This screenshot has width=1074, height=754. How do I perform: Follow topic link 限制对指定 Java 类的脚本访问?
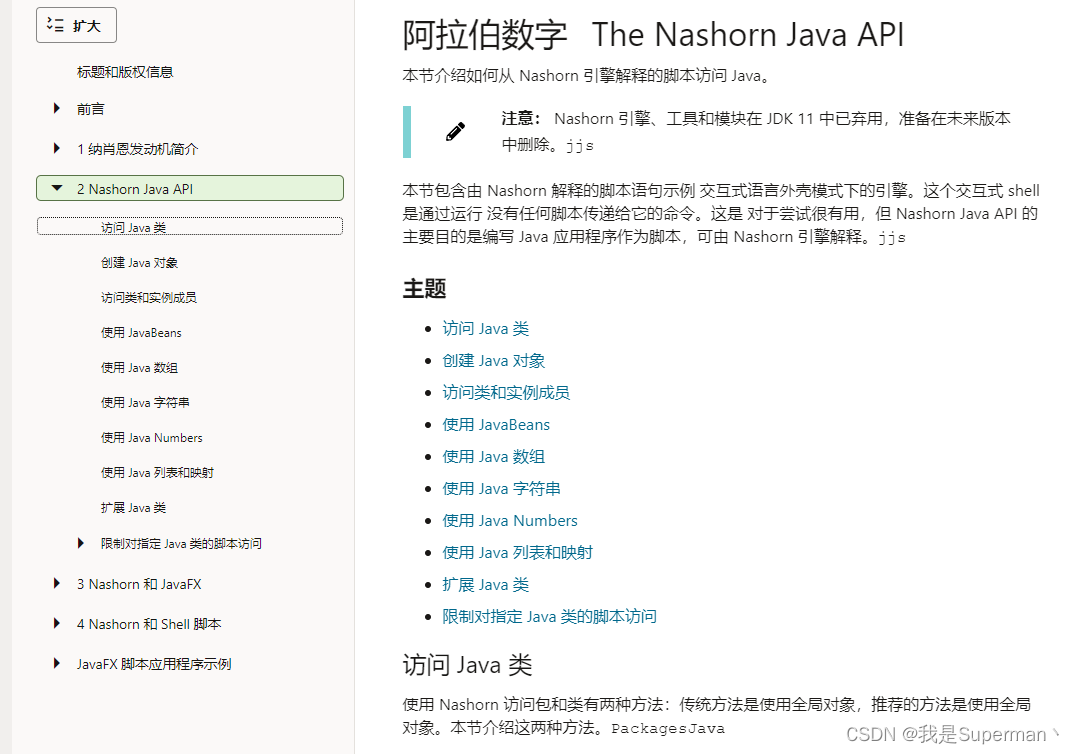click(x=549, y=616)
